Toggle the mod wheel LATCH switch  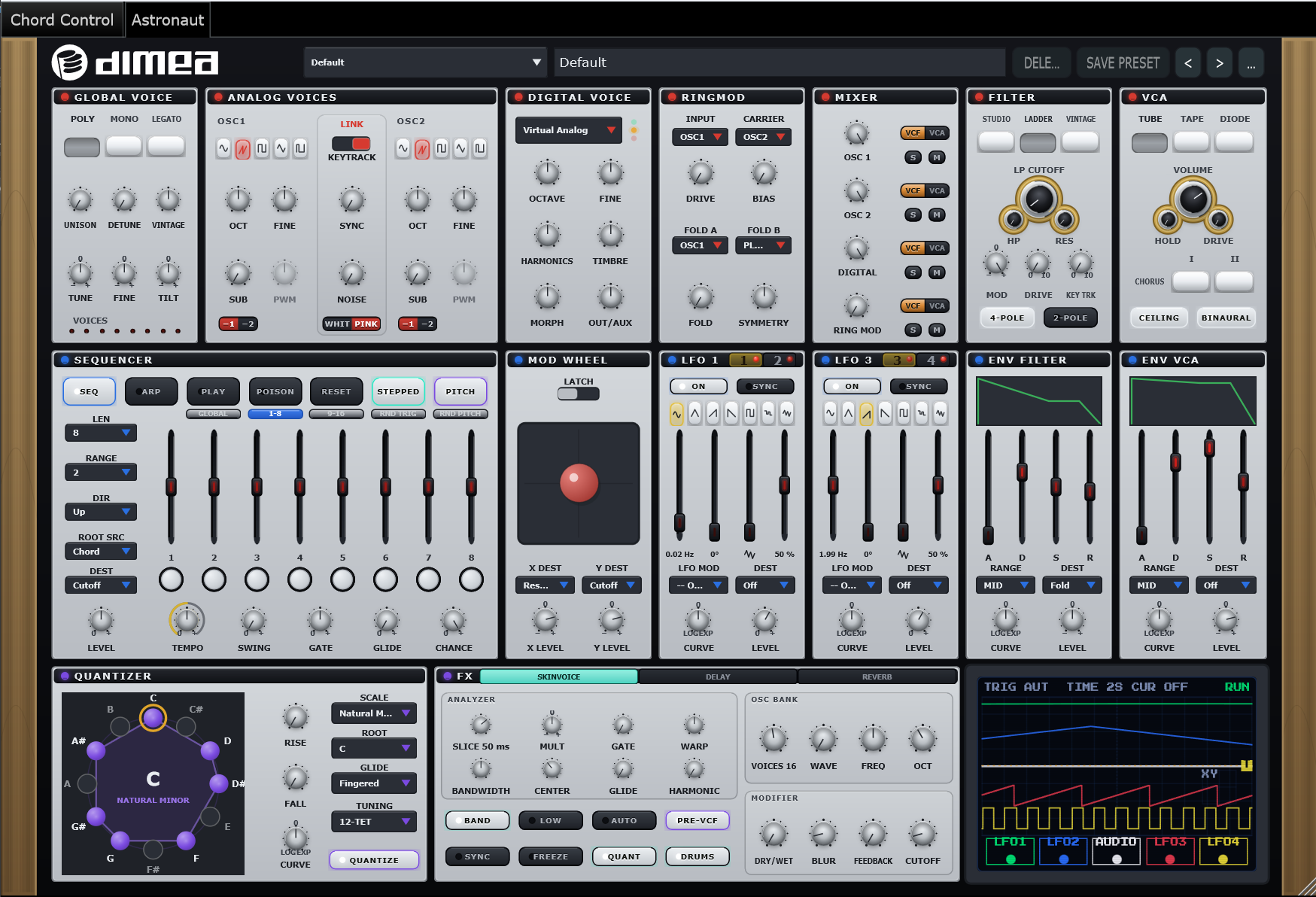point(579,394)
